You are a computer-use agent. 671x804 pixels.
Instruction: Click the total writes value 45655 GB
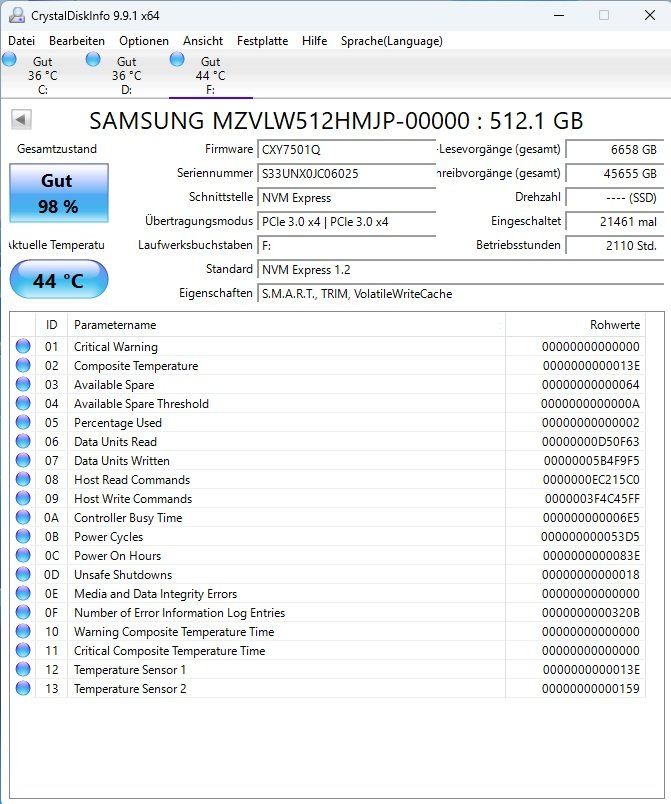pyautogui.click(x=615, y=174)
